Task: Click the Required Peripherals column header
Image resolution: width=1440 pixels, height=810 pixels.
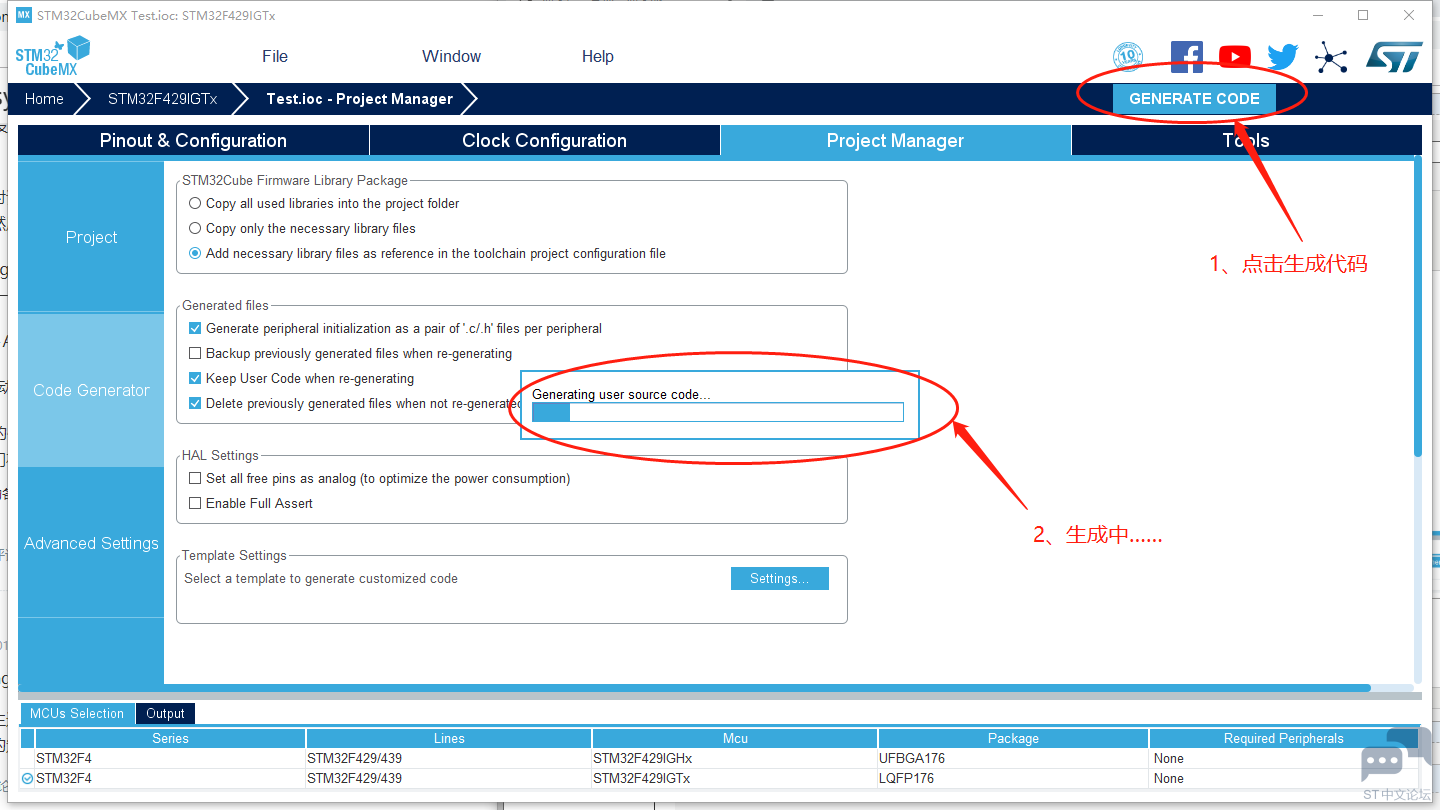Action: click(1284, 738)
